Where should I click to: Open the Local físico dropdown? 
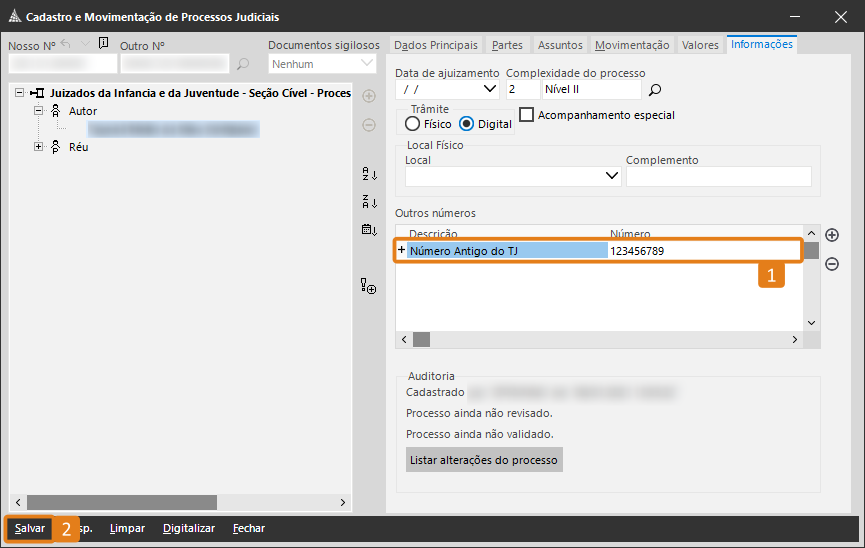click(613, 177)
